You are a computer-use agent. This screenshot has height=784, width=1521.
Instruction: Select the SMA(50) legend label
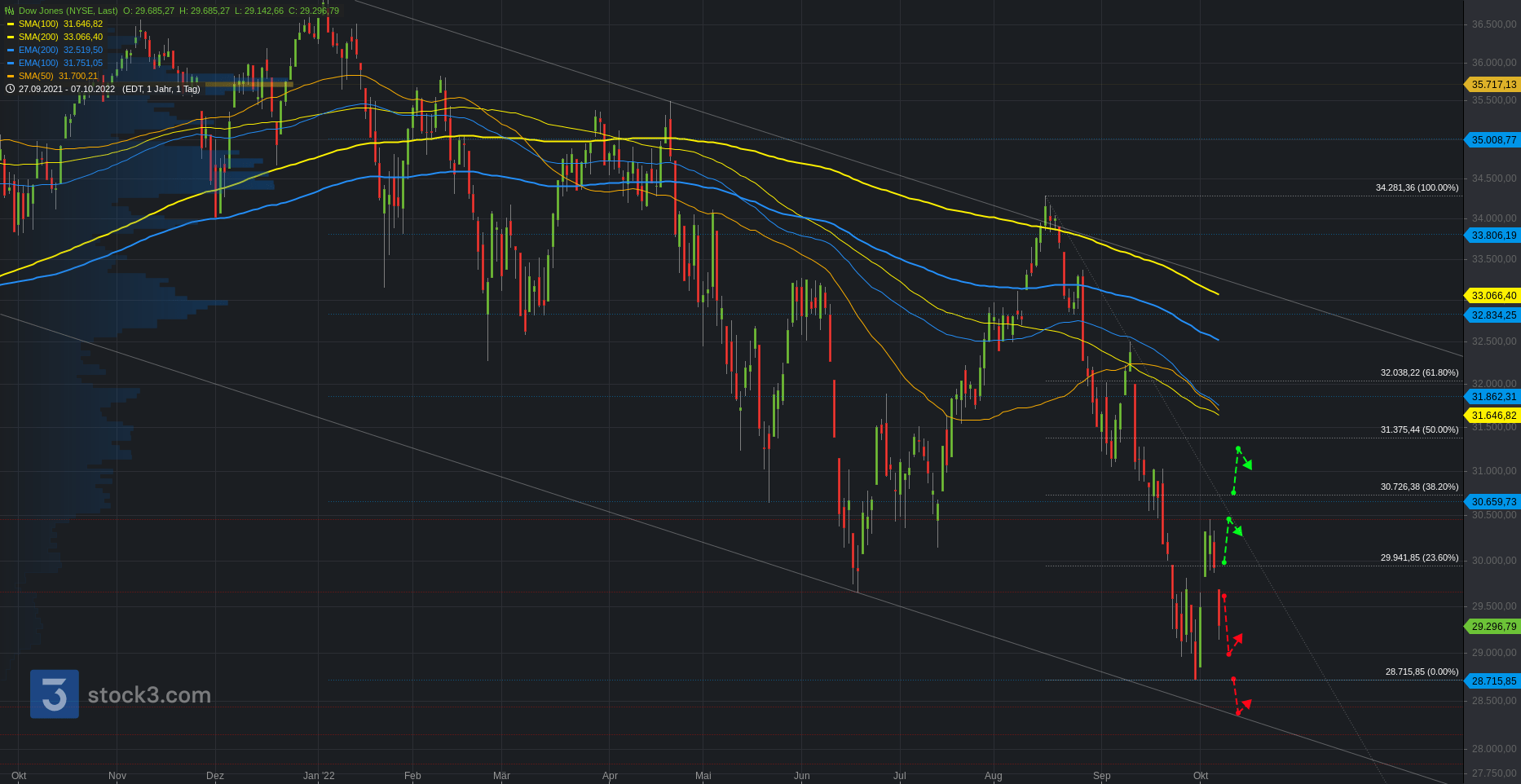36,76
